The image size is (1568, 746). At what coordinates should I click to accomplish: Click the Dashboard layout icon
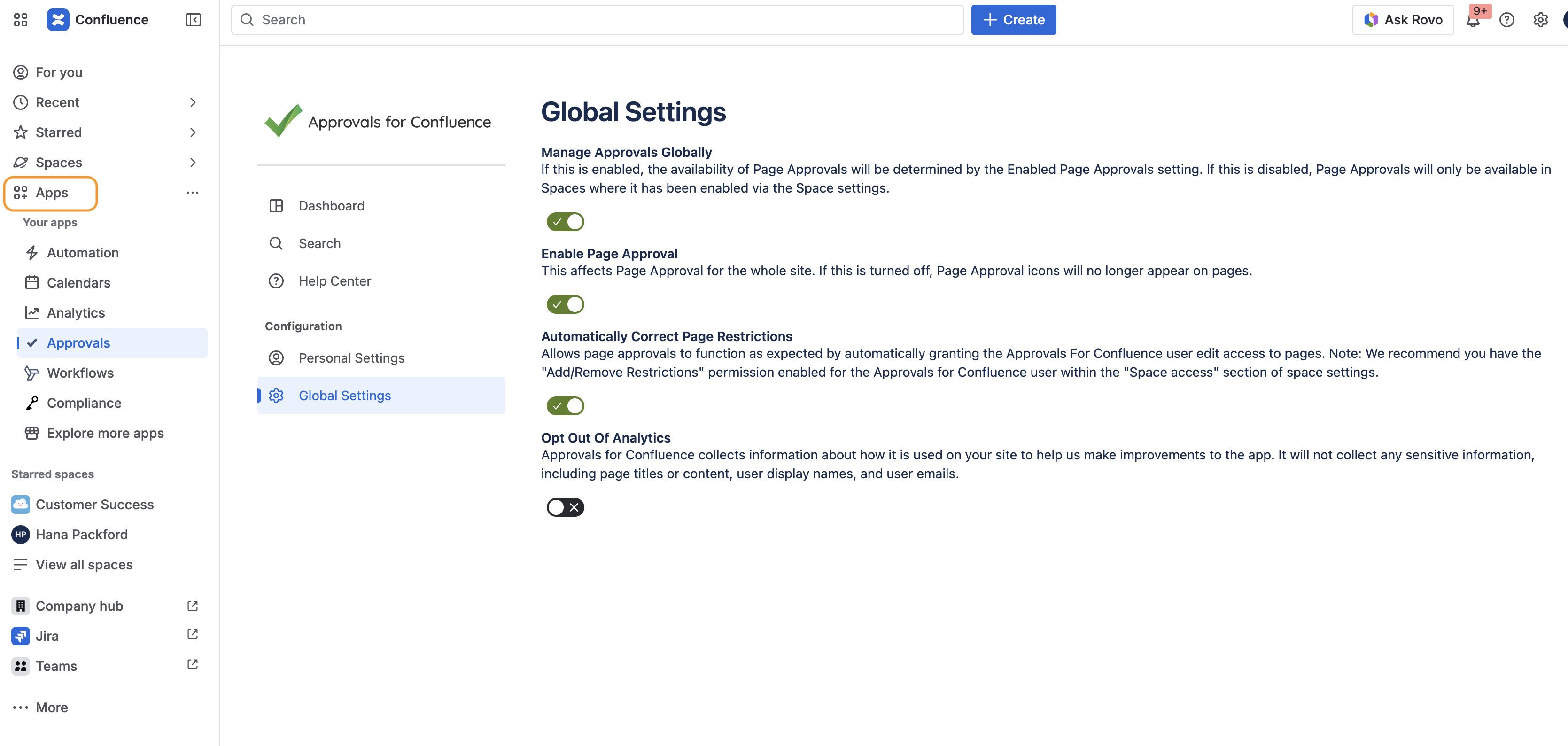tap(276, 206)
